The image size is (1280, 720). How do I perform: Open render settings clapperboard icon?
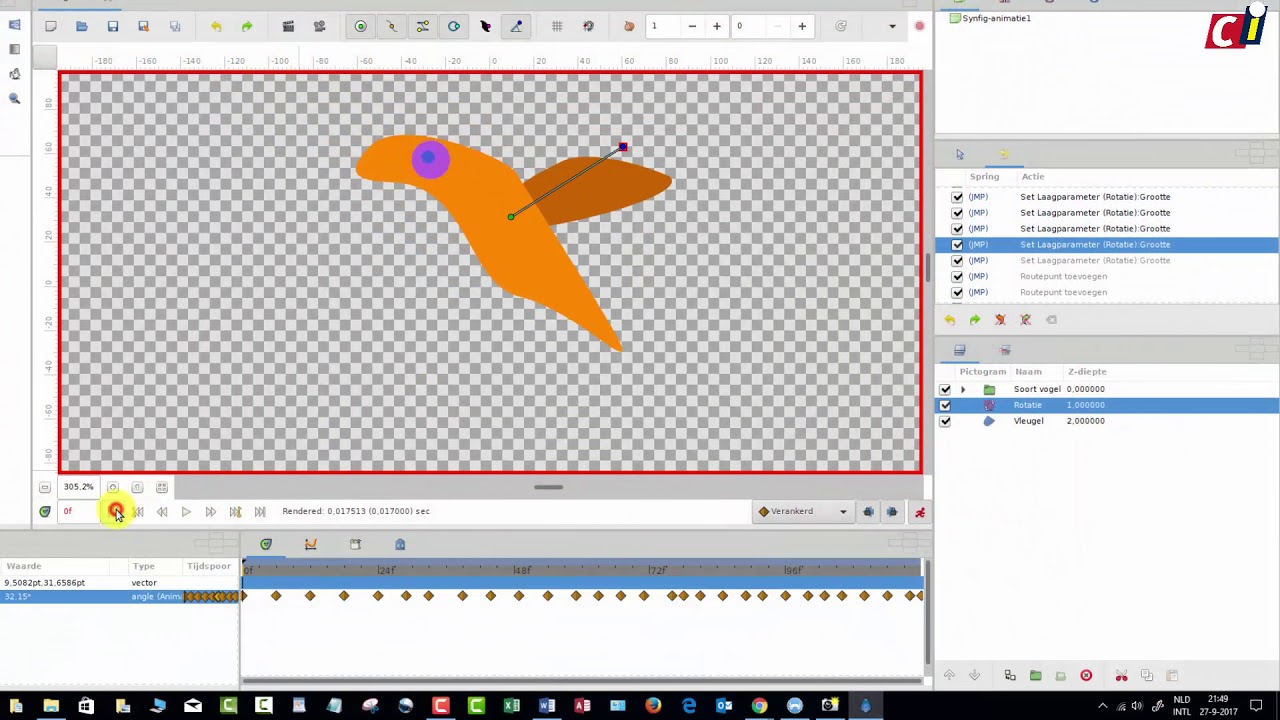pyautogui.click(x=288, y=26)
